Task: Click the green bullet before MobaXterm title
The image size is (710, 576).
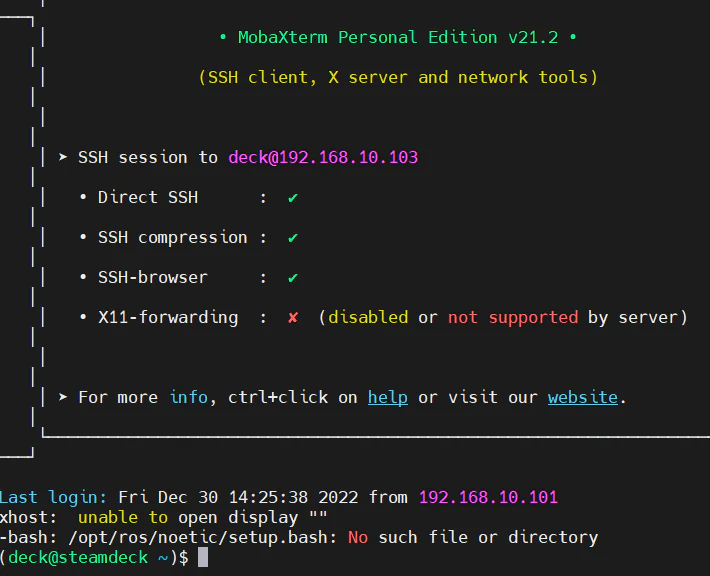Action: (223, 38)
